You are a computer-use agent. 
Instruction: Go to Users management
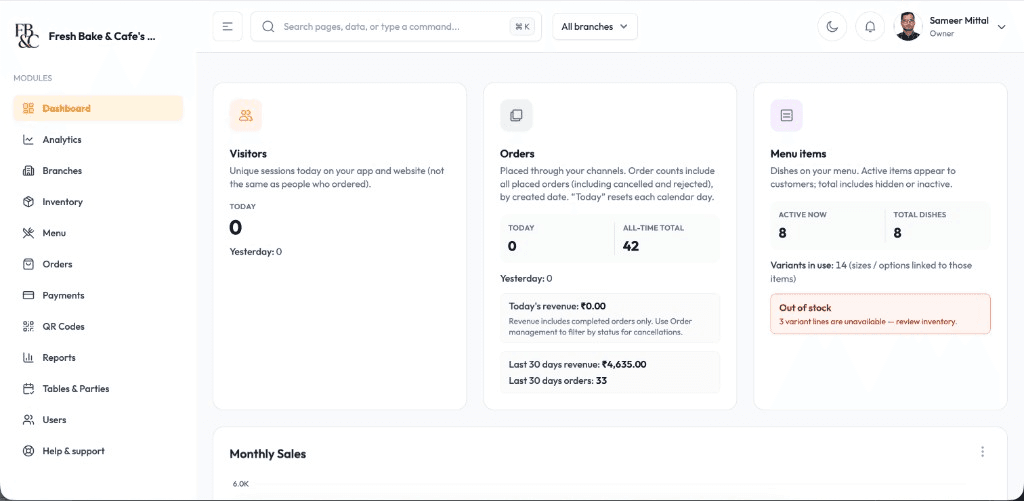(98, 420)
